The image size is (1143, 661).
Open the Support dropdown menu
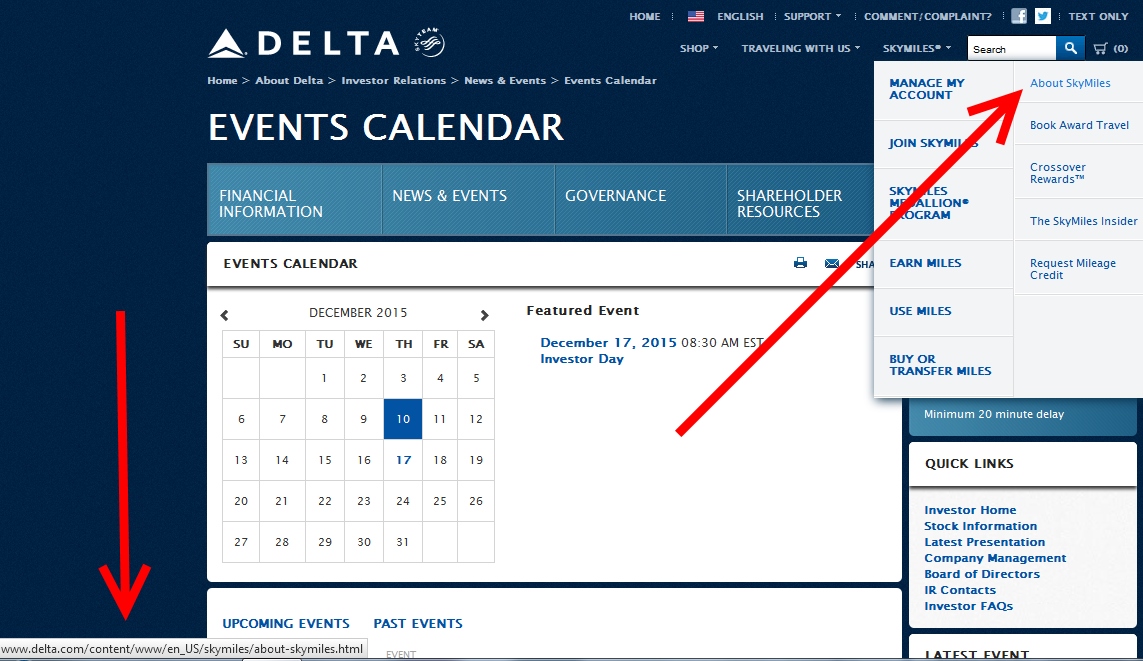(x=812, y=16)
